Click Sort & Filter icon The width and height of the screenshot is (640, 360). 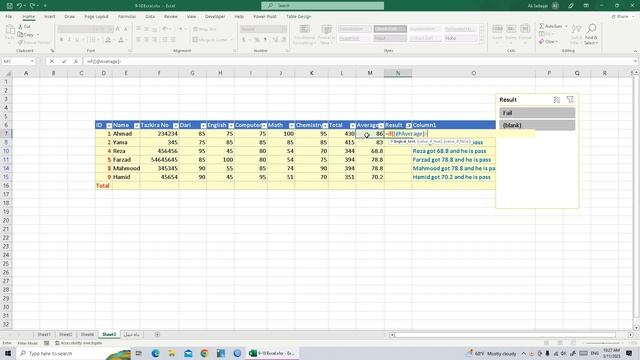coord(576,29)
